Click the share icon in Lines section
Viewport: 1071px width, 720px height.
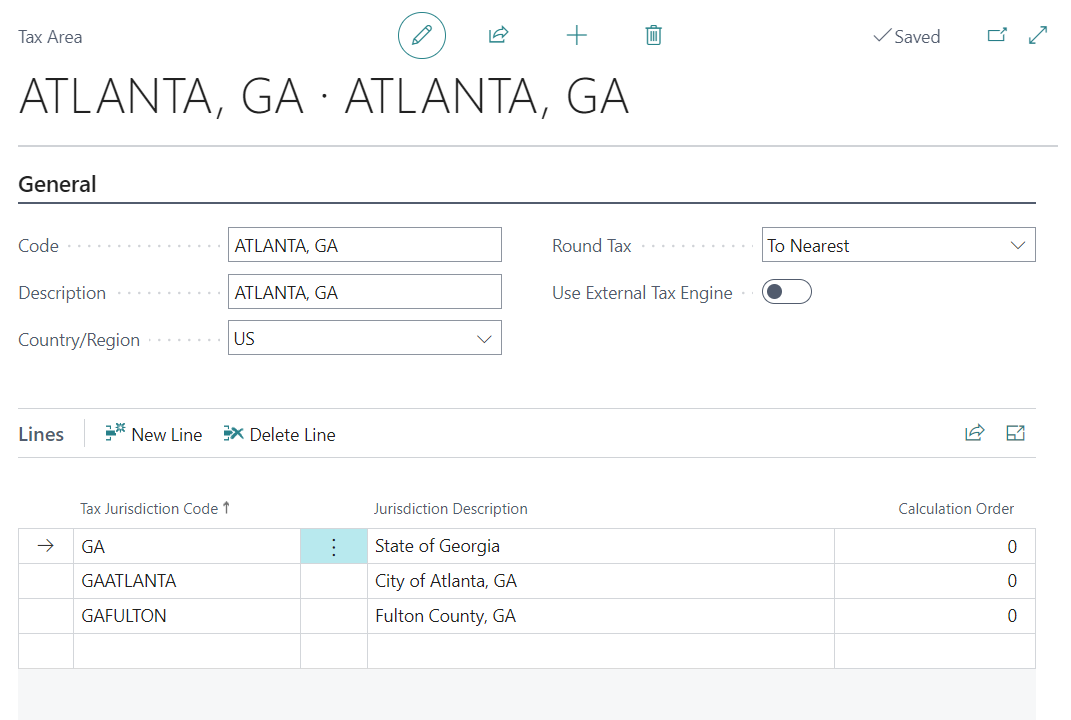click(x=974, y=433)
